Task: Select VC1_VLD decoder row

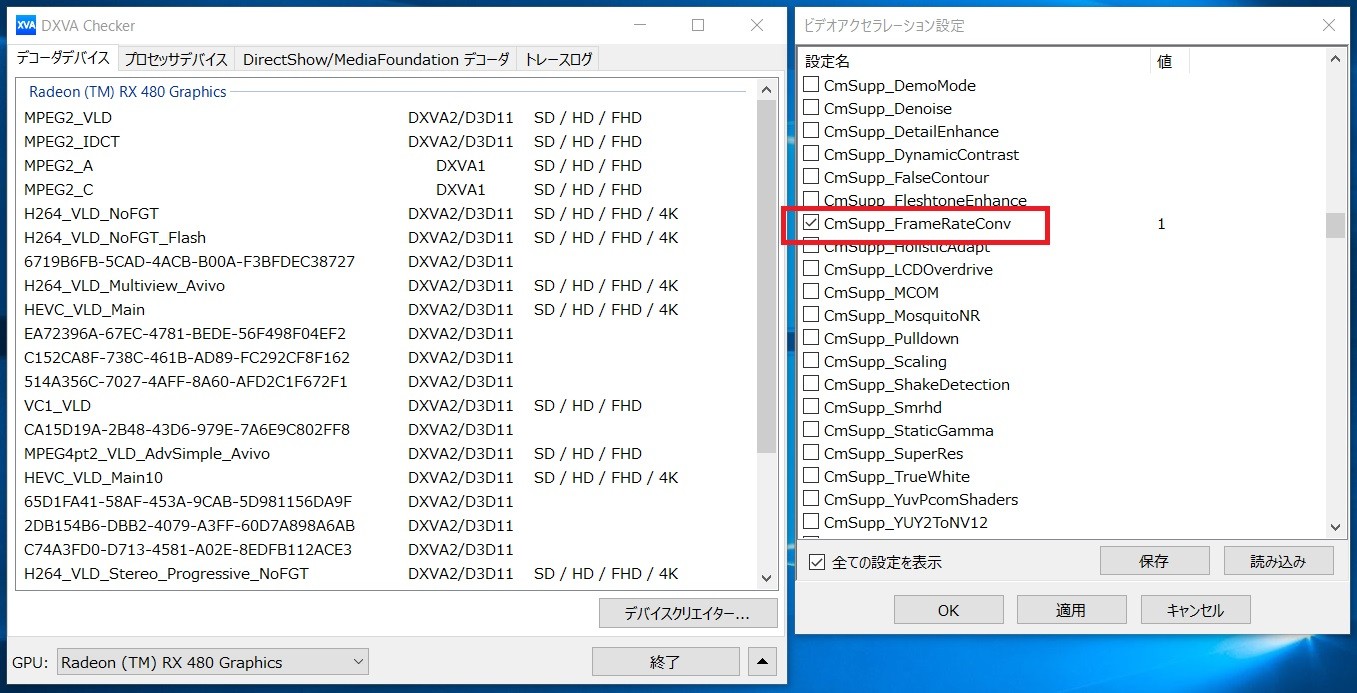Action: (x=387, y=405)
